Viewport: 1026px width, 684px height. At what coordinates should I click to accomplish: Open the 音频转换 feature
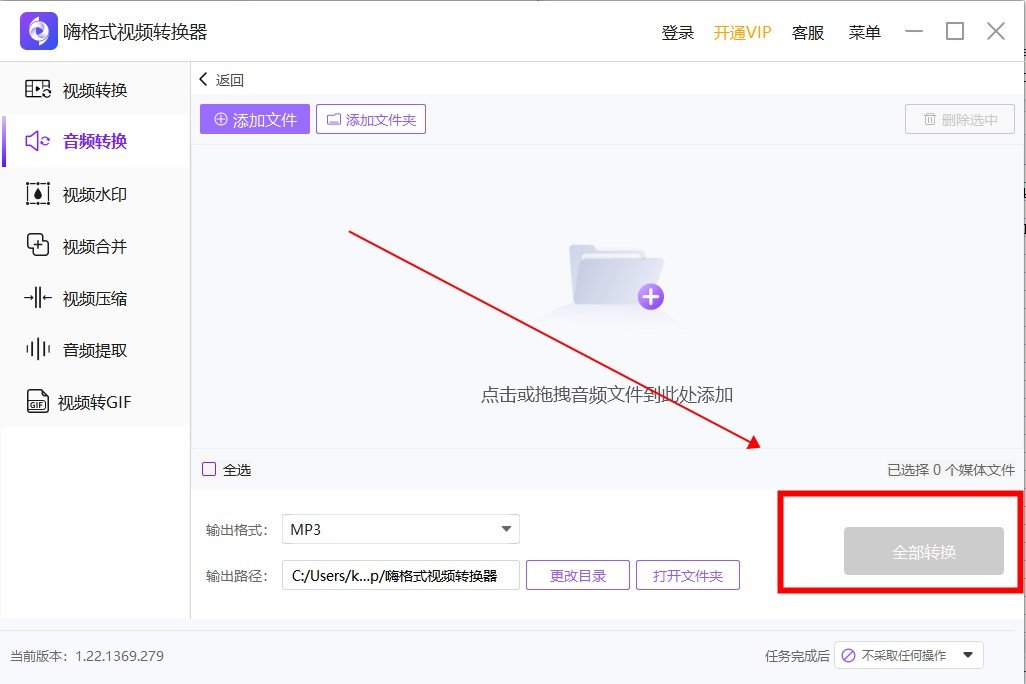click(85, 141)
